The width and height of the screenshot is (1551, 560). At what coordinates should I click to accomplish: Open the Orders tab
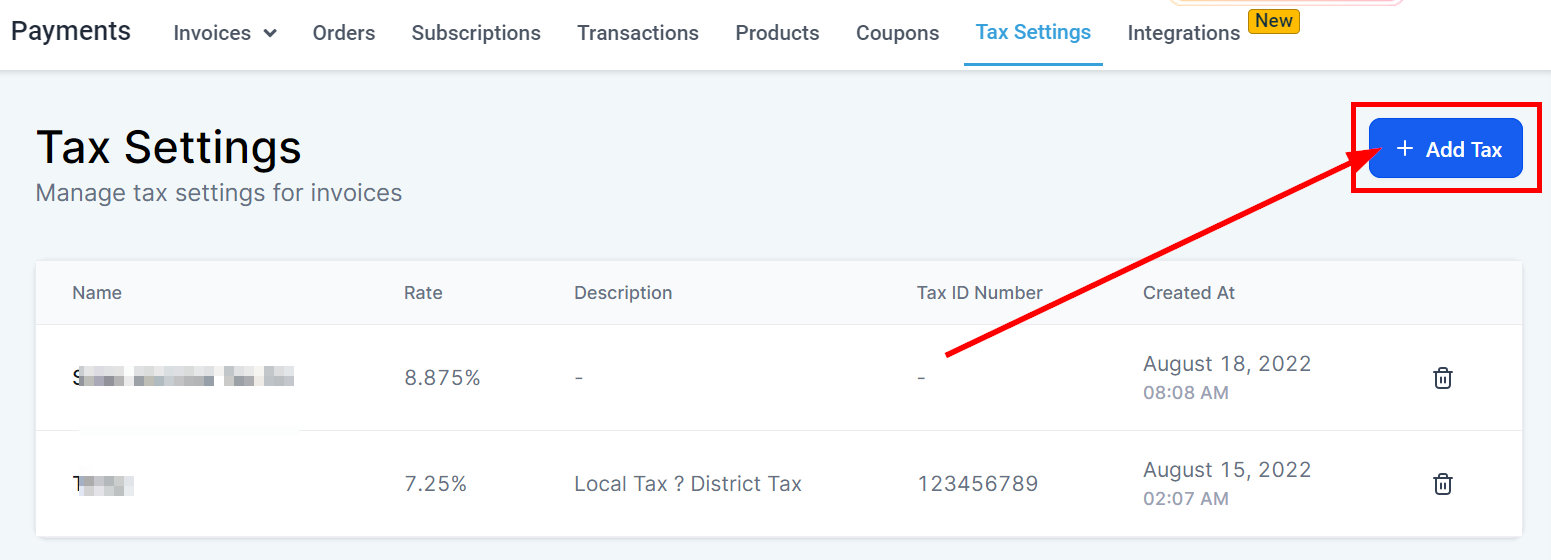(x=344, y=33)
